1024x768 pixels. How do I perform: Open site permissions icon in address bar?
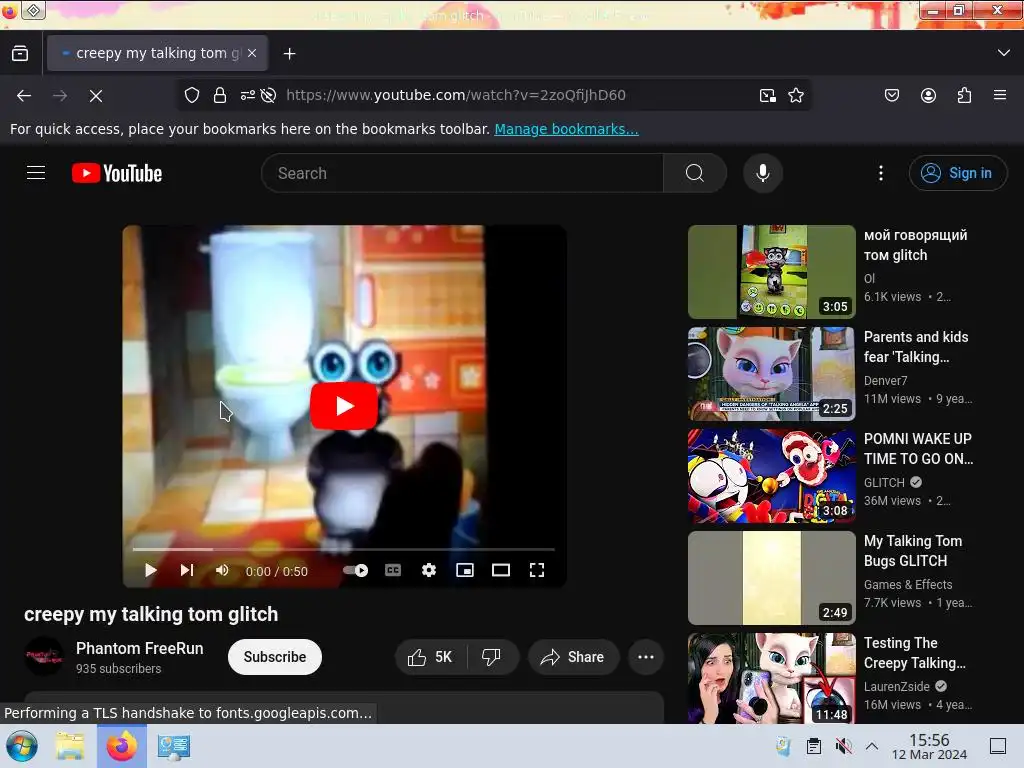tap(248, 95)
